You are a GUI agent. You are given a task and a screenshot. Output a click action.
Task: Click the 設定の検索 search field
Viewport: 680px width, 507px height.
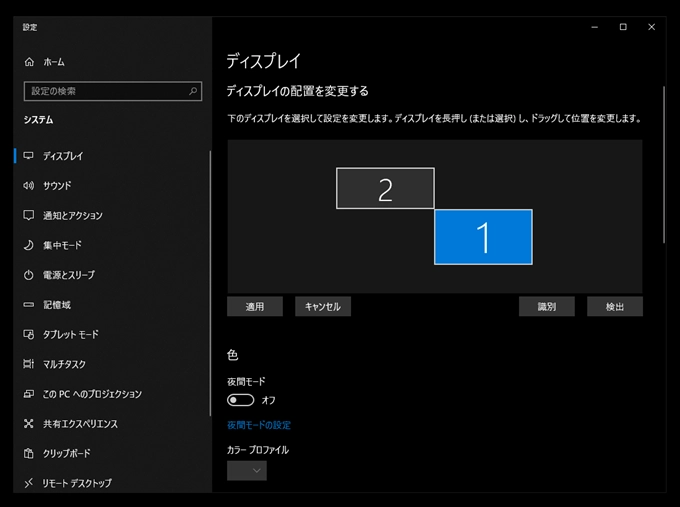coord(113,91)
